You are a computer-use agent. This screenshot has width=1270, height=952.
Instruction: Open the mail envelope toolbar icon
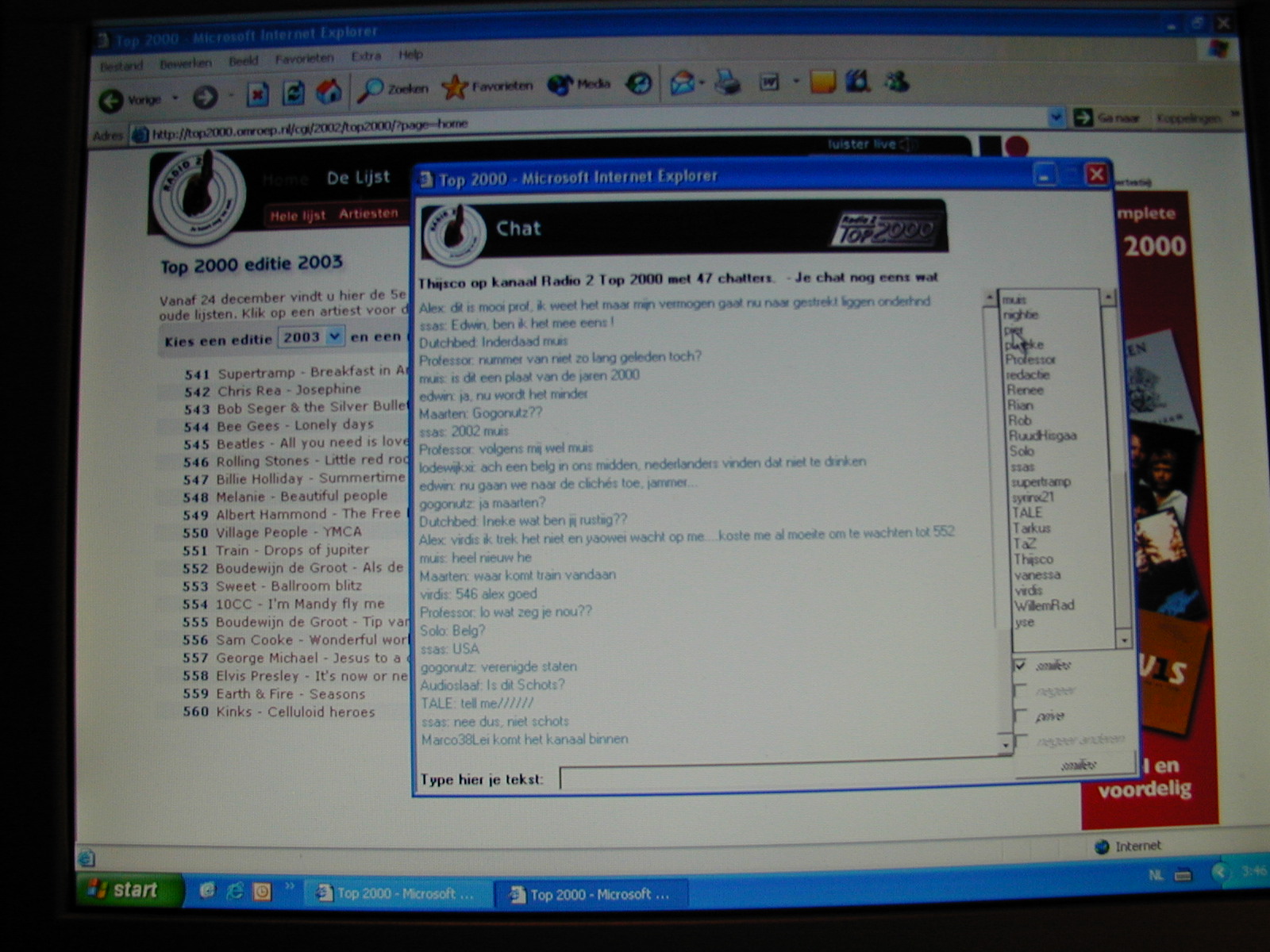(682, 83)
